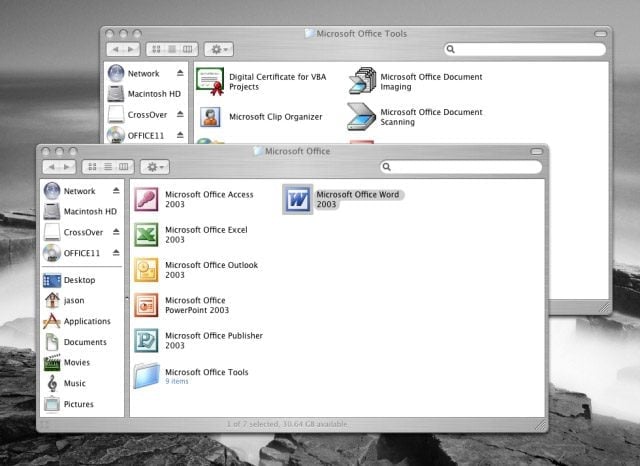Open Movies in the sidebar
The width and height of the screenshot is (640, 466).
tap(67, 362)
